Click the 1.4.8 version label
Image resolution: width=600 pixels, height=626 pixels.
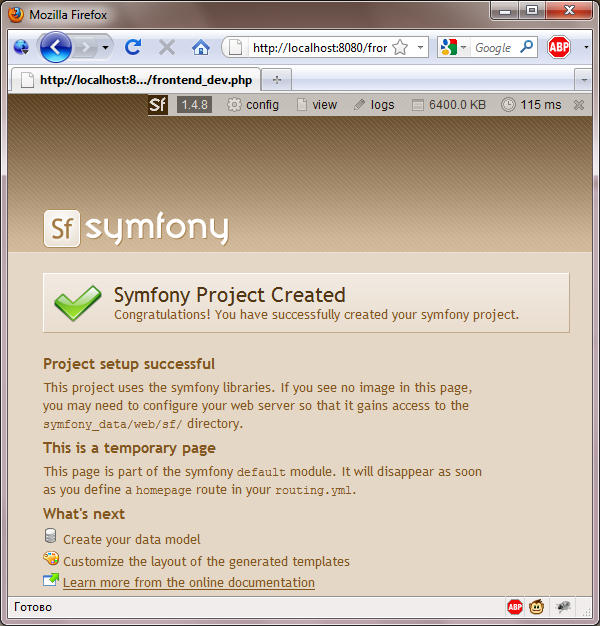pyautogui.click(x=194, y=105)
